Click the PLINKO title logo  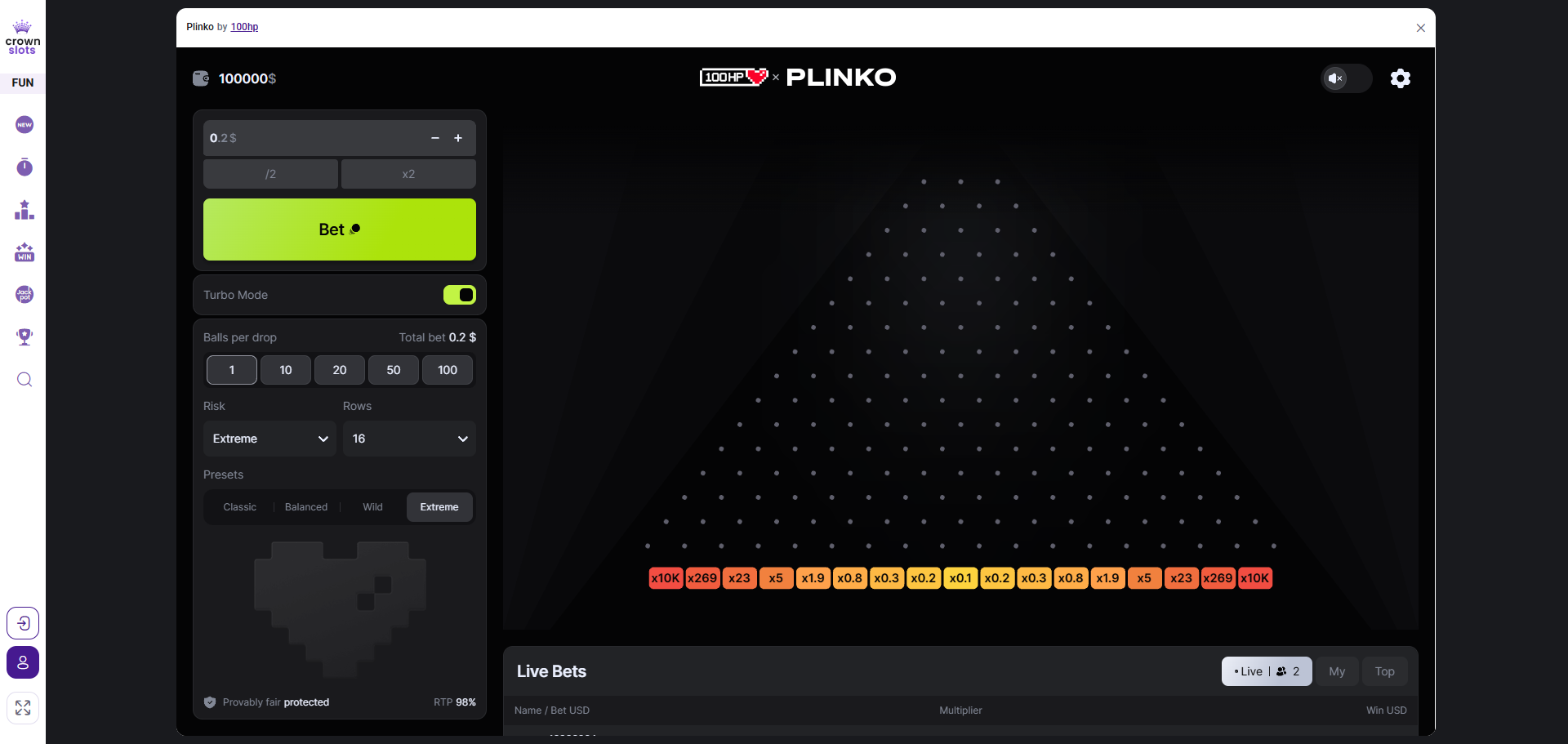coord(841,78)
